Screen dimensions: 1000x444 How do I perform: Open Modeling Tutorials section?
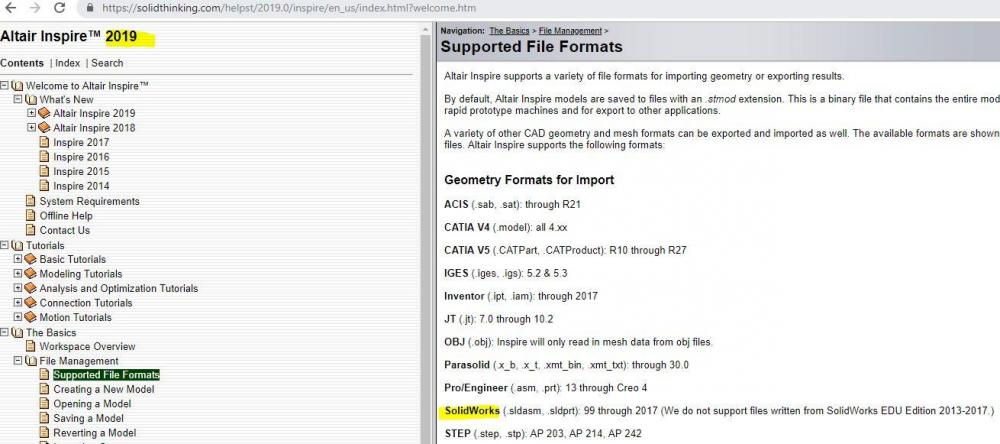pos(81,274)
